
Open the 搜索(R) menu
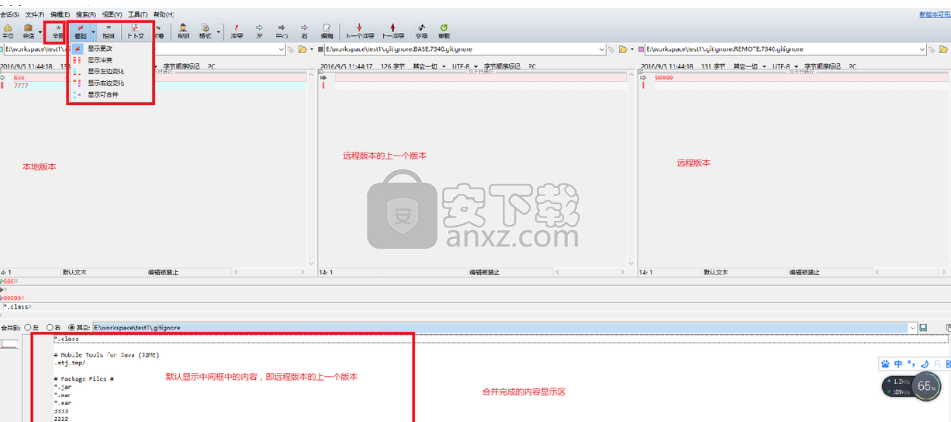(86, 14)
